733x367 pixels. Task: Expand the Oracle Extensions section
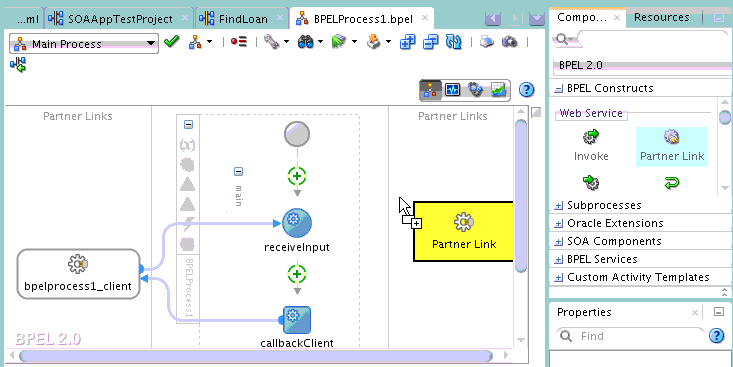click(x=559, y=223)
